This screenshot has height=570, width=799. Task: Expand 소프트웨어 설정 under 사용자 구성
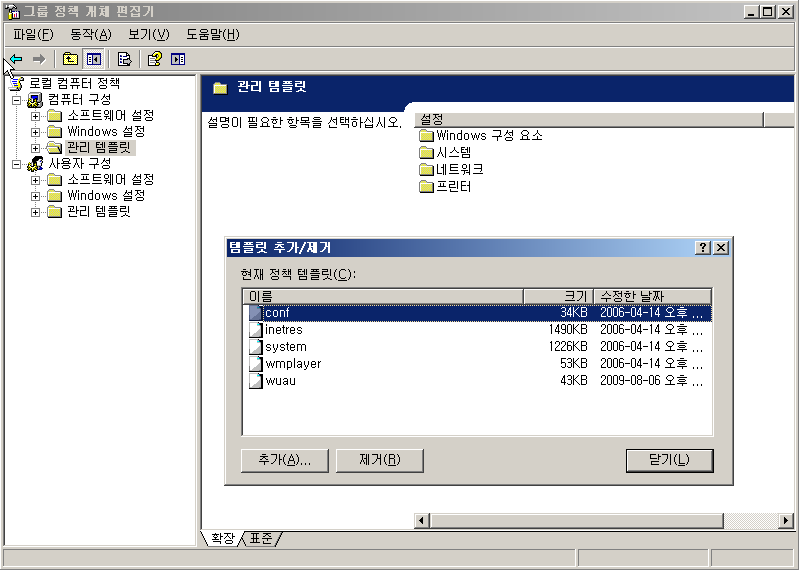click(35, 180)
